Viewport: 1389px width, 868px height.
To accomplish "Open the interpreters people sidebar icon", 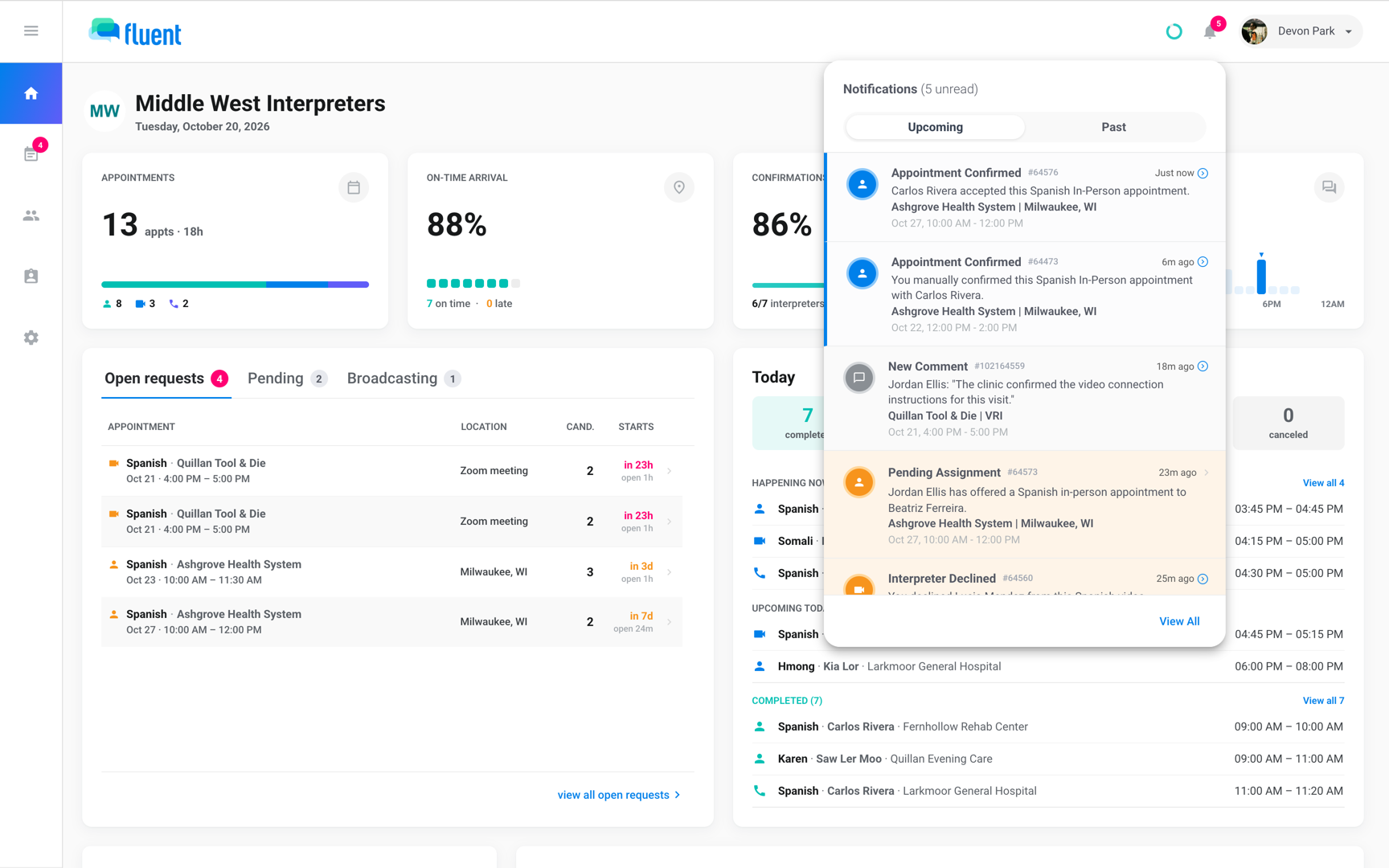I will 31,215.
